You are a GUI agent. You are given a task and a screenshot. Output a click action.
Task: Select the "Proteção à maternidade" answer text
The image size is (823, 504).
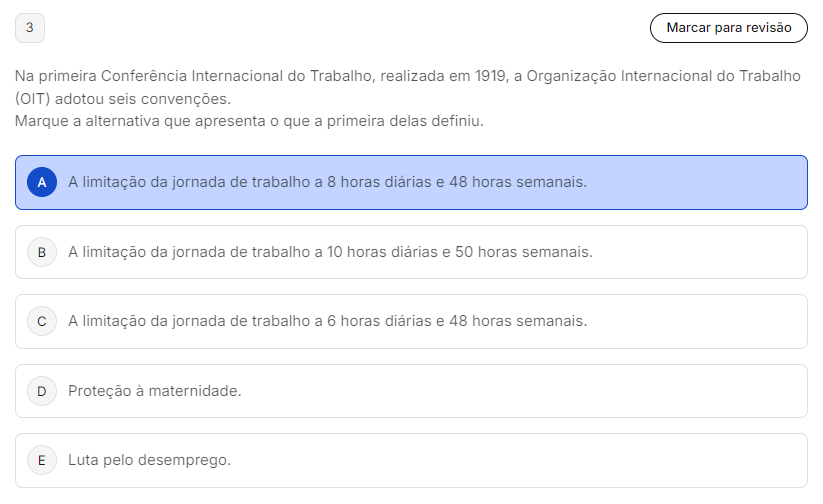(x=155, y=391)
